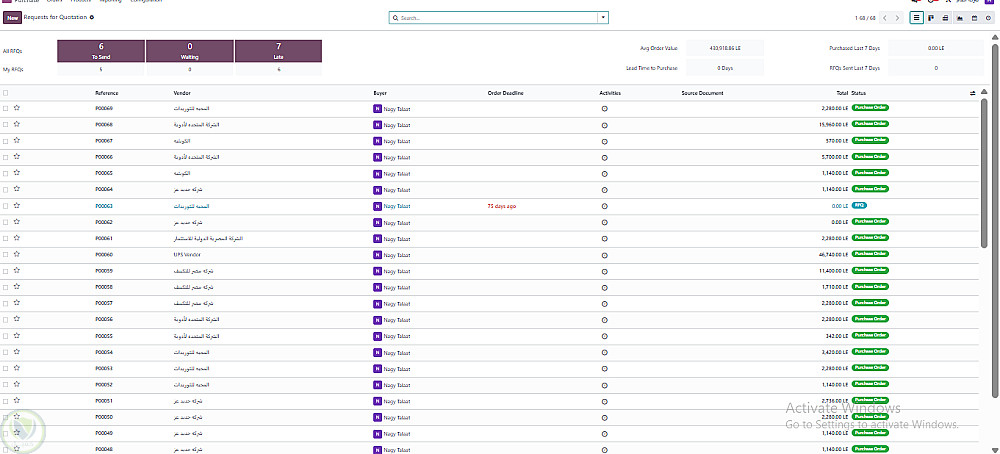Viewport: 1000px width, 454px height.
Task: Star the P00067 order as favorite
Action: 17,140
